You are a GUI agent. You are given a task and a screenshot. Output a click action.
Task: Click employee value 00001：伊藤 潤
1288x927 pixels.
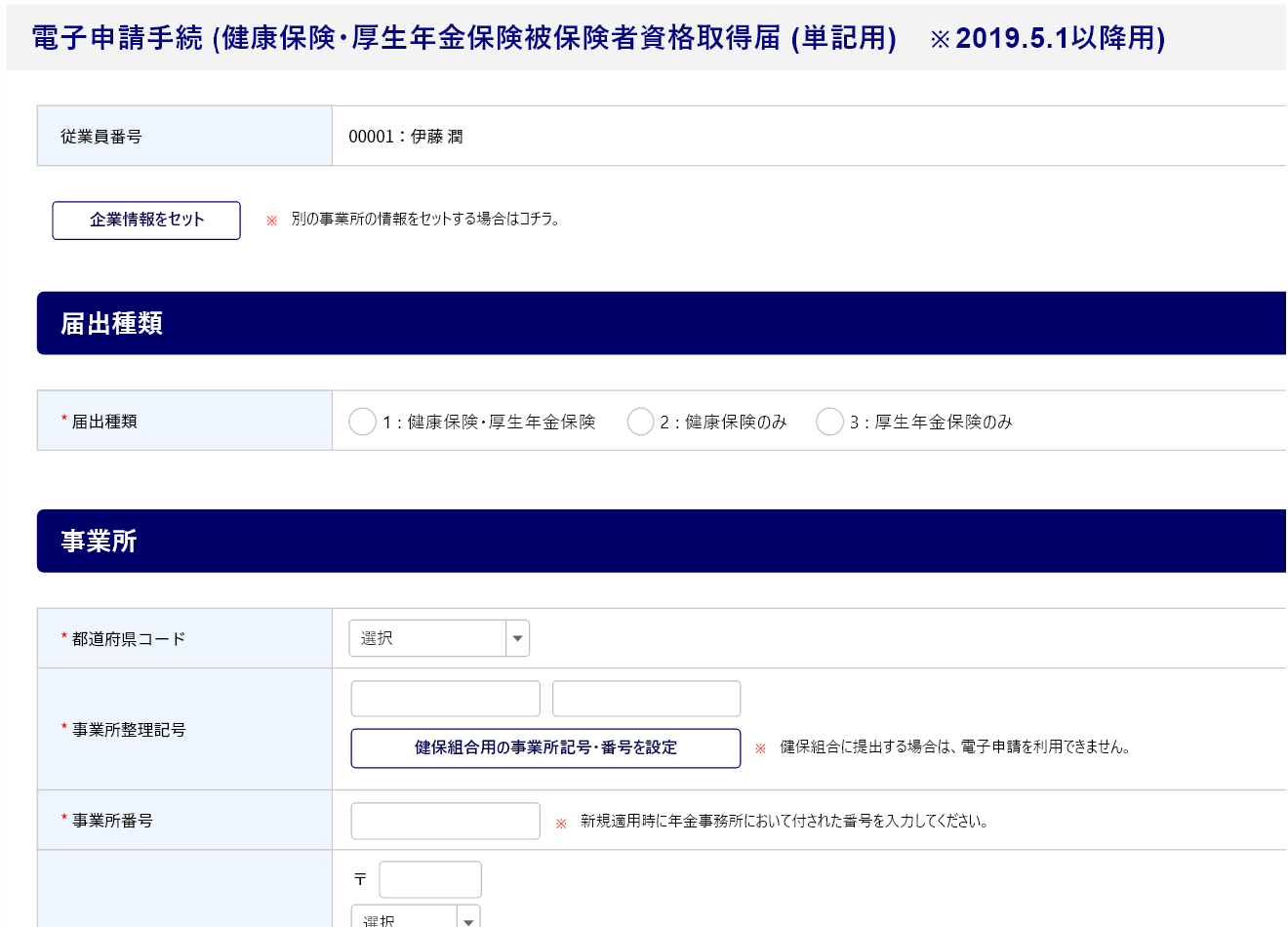click(406, 137)
